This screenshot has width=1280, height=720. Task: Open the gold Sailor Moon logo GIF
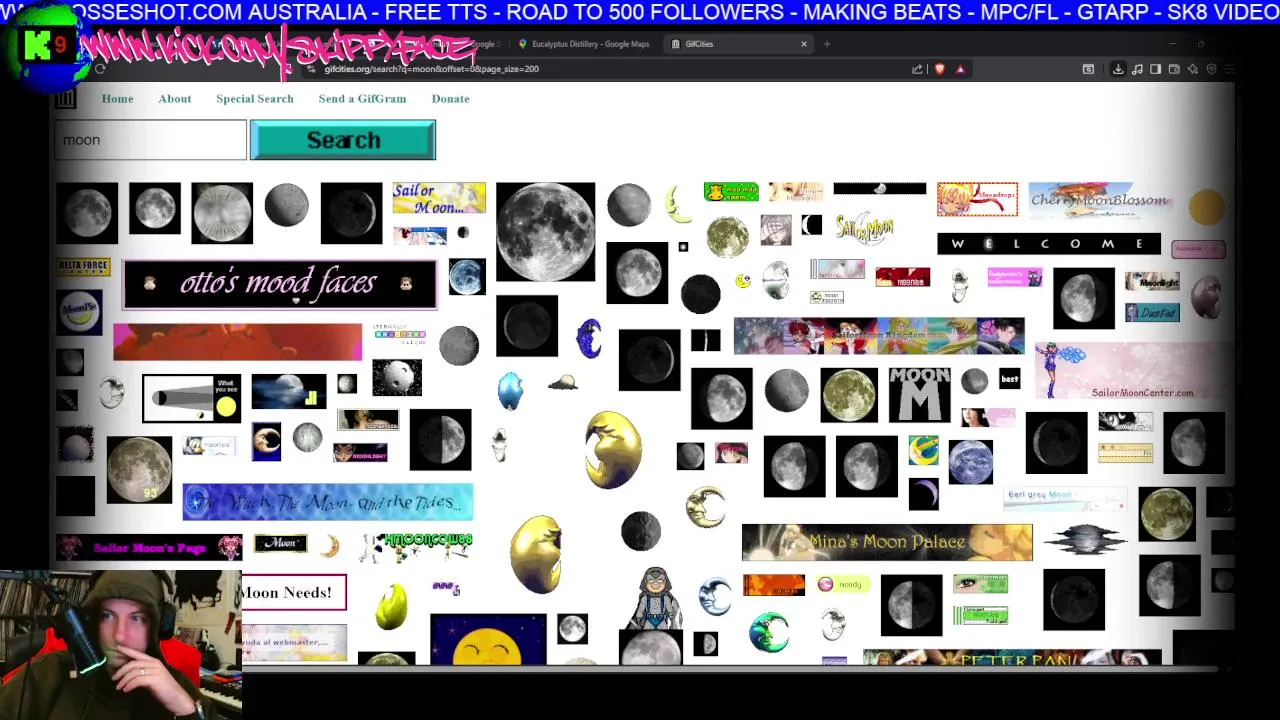[864, 228]
